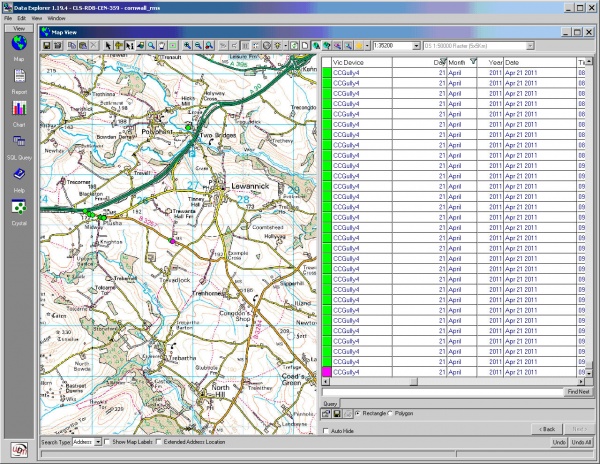Open the Chart module icon
This screenshot has width=600, height=464.
point(18,109)
